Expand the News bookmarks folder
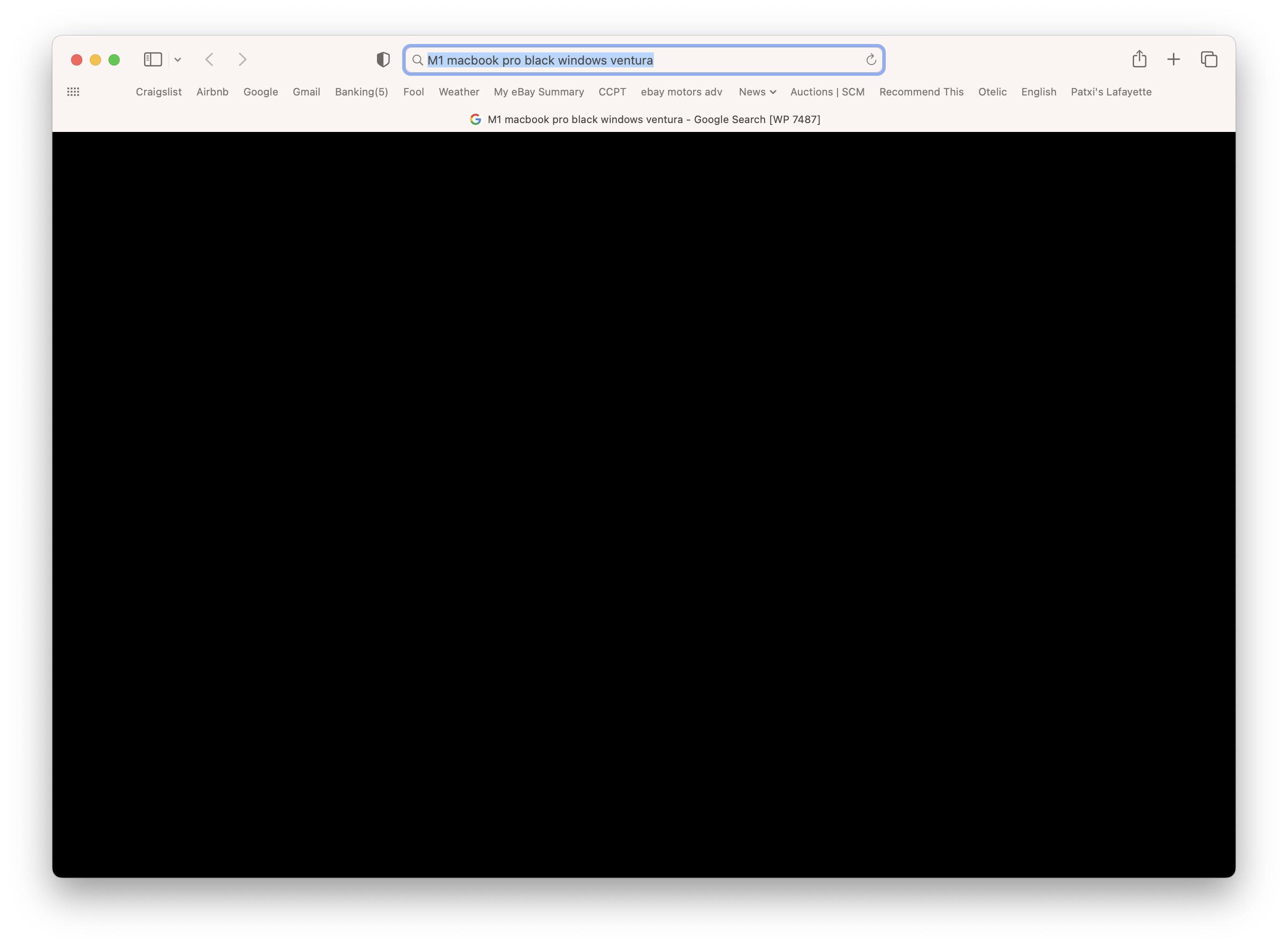1288x947 pixels. tap(757, 92)
